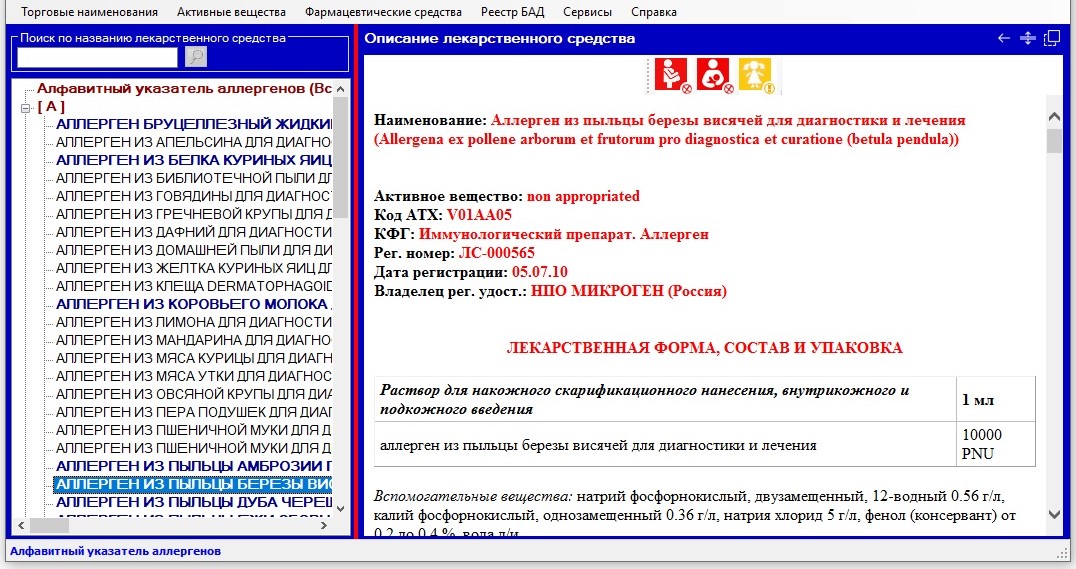Image resolution: width=1076 pixels, height=569 pixels.
Task: Click owner НПО МИКРОГЕН (Россия)
Action: pyautogui.click(x=629, y=291)
